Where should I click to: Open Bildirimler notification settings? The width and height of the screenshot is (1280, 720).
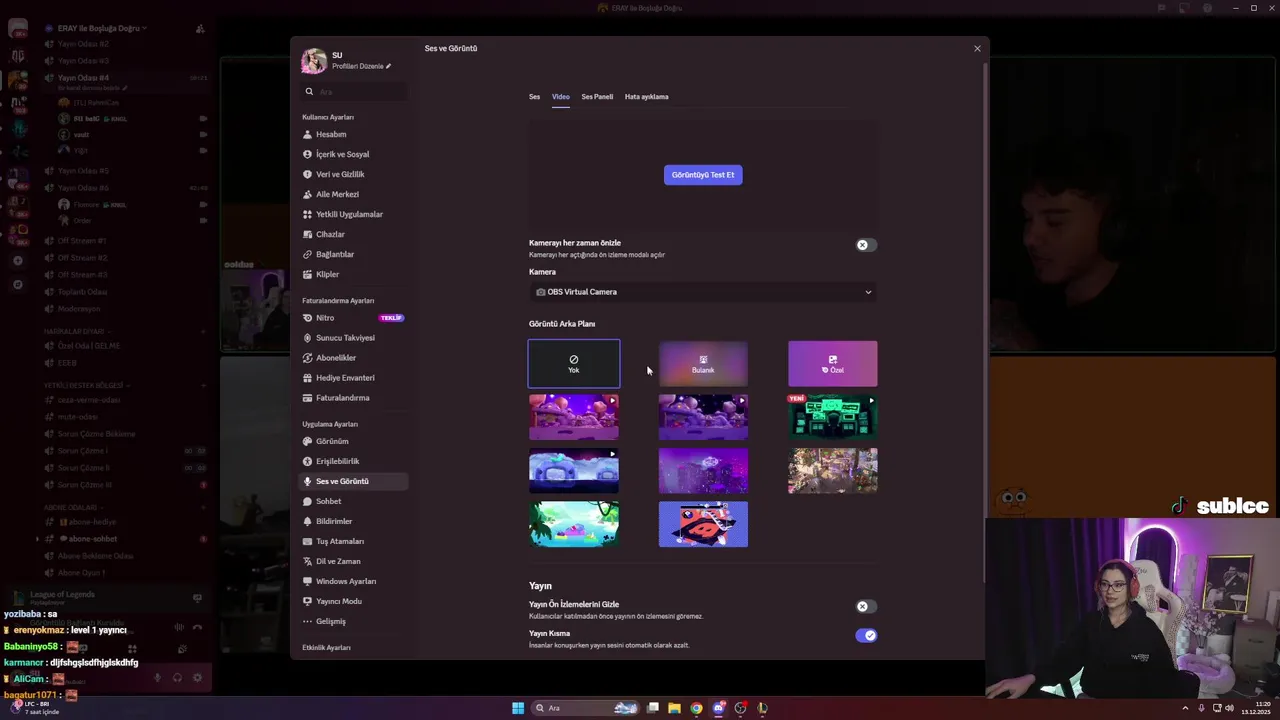tap(353, 521)
